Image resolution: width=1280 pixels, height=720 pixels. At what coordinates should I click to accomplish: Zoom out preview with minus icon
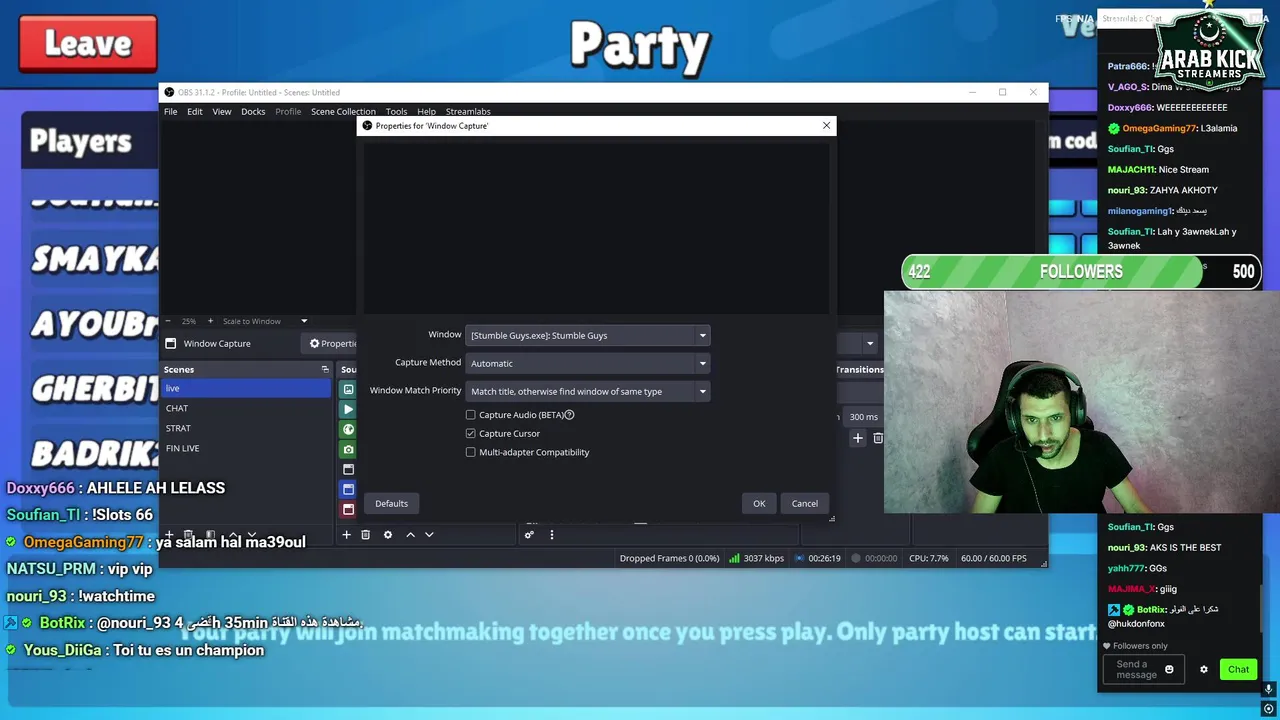[x=168, y=321]
